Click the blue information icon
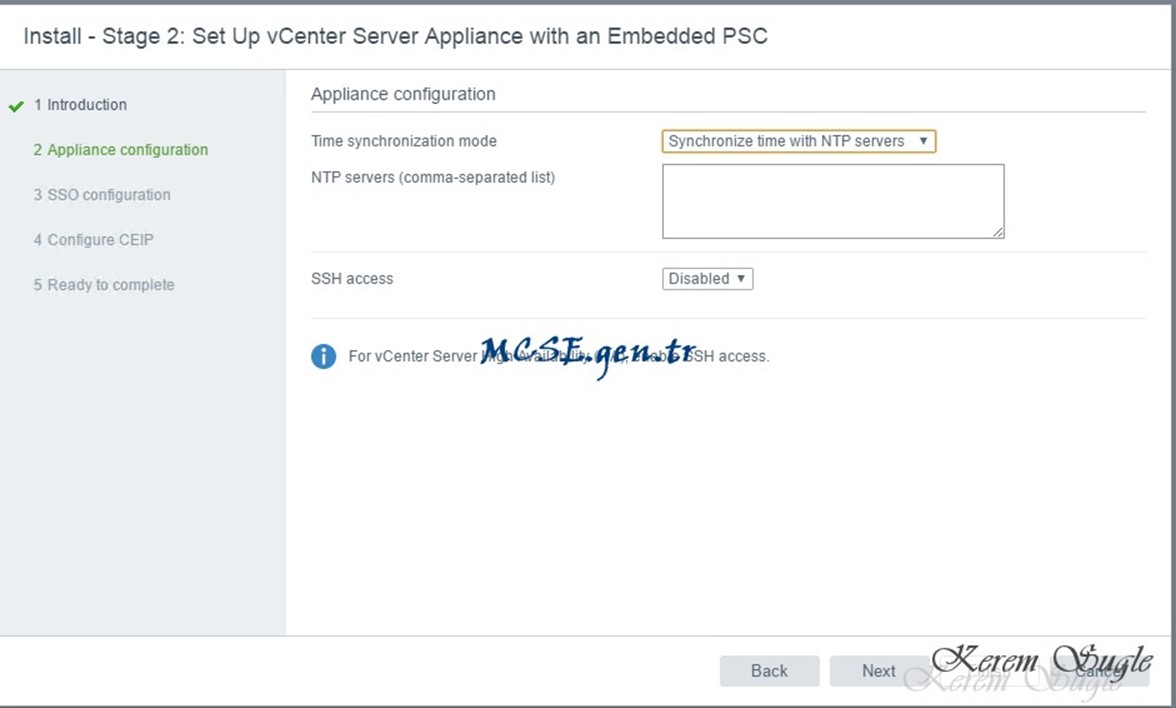This screenshot has width=1176, height=708. point(323,356)
